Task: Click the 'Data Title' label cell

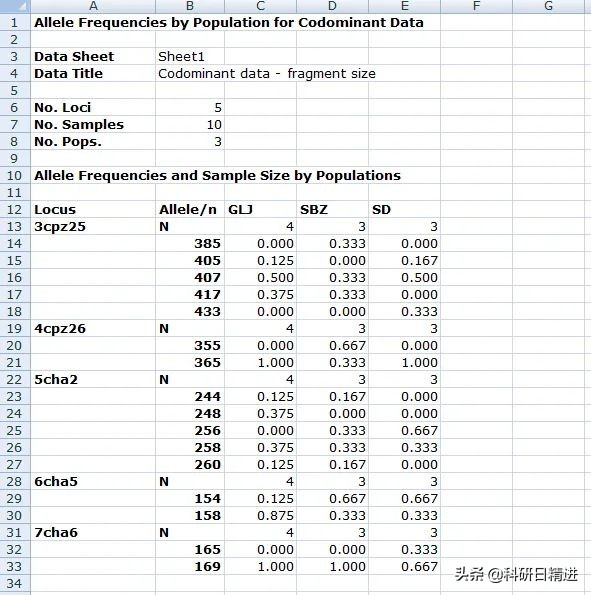Action: [93, 74]
